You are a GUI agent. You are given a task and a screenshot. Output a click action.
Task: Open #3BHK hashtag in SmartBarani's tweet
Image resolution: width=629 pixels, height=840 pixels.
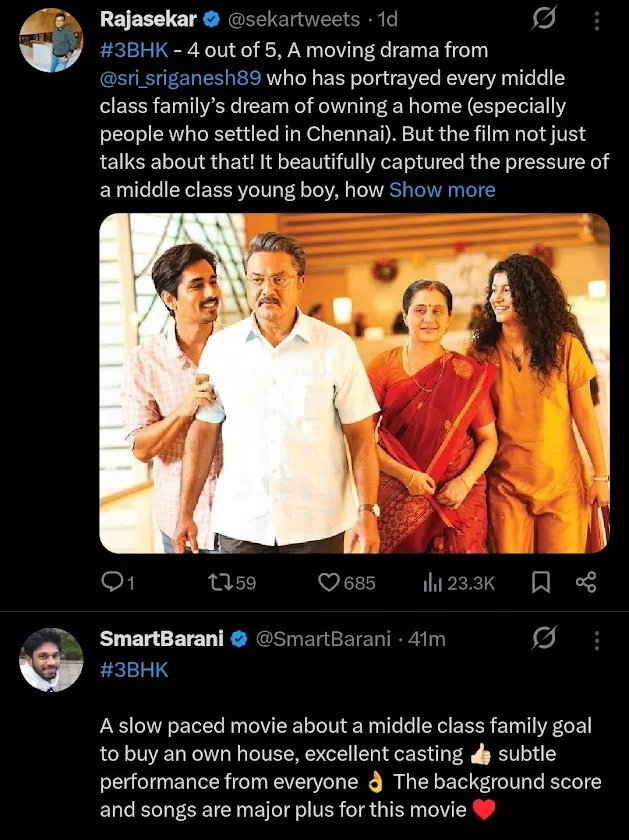point(134,670)
